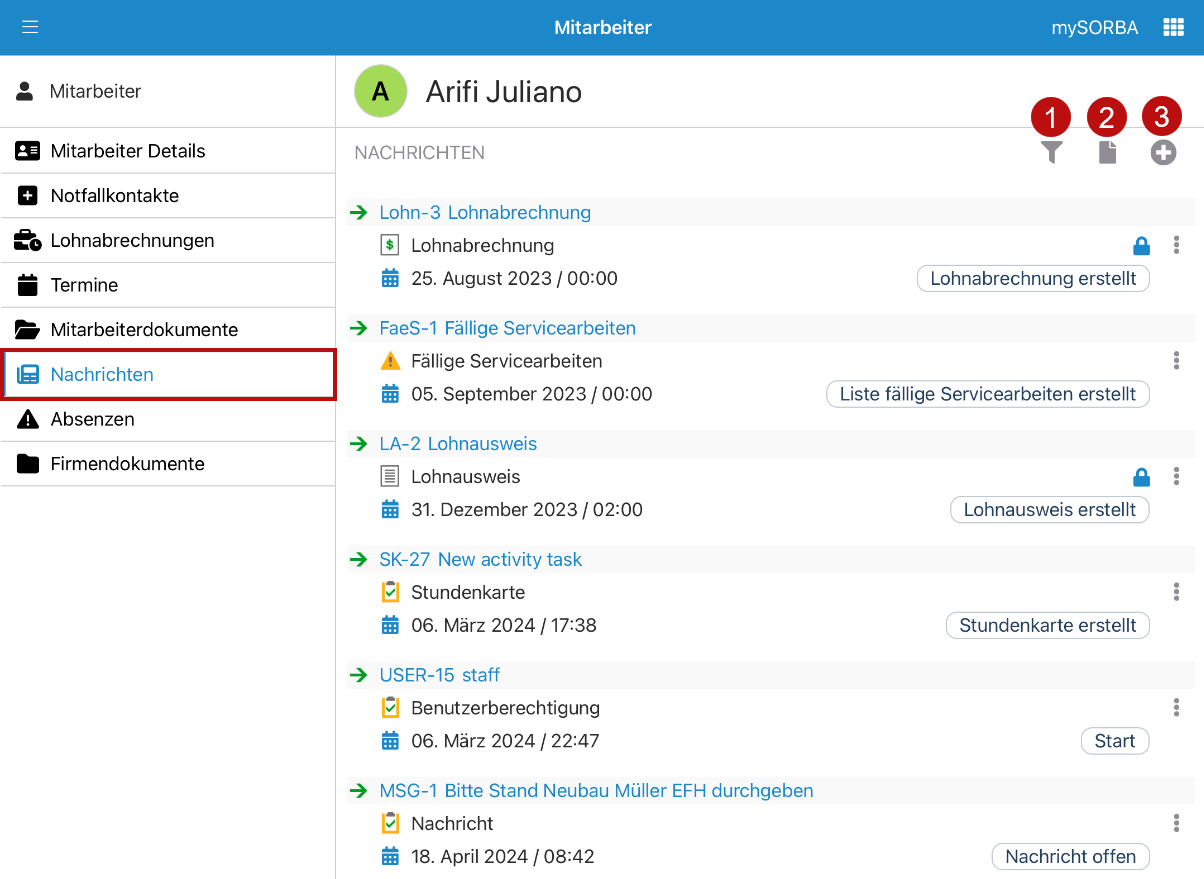Screen dimensions: 1204x879
Task: Open the hamburger menu in header
Action: tap(30, 27)
